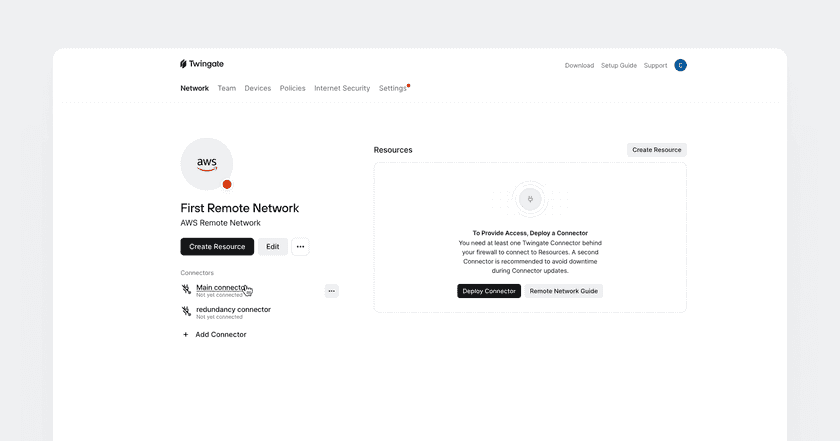Viewport: 840px width, 441px height.
Task: Click the red status dot on AWS logo
Action: (227, 184)
